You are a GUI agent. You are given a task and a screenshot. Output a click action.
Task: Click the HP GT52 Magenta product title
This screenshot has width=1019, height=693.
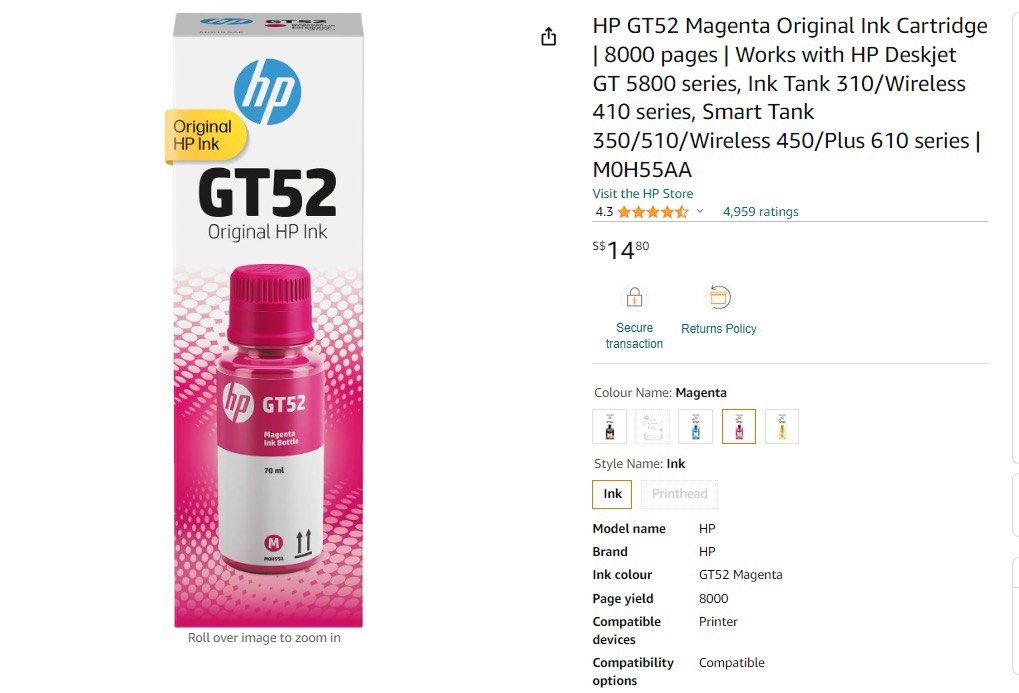click(790, 98)
